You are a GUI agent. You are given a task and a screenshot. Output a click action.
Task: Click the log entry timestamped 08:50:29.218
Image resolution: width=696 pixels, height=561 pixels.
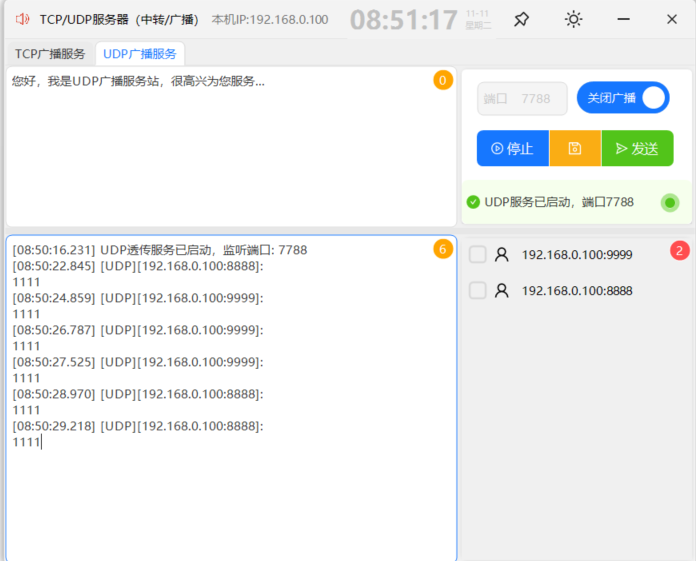138,426
